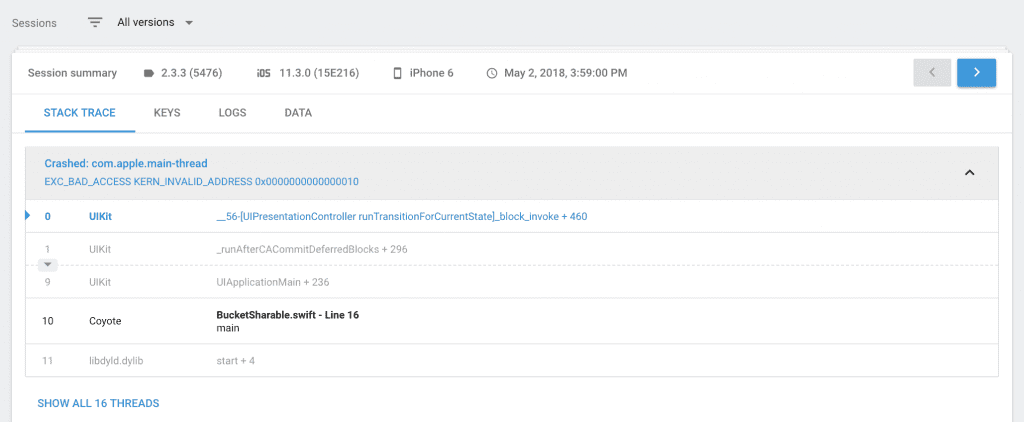Click the iOS icon beside 11.3.0

point(263,73)
